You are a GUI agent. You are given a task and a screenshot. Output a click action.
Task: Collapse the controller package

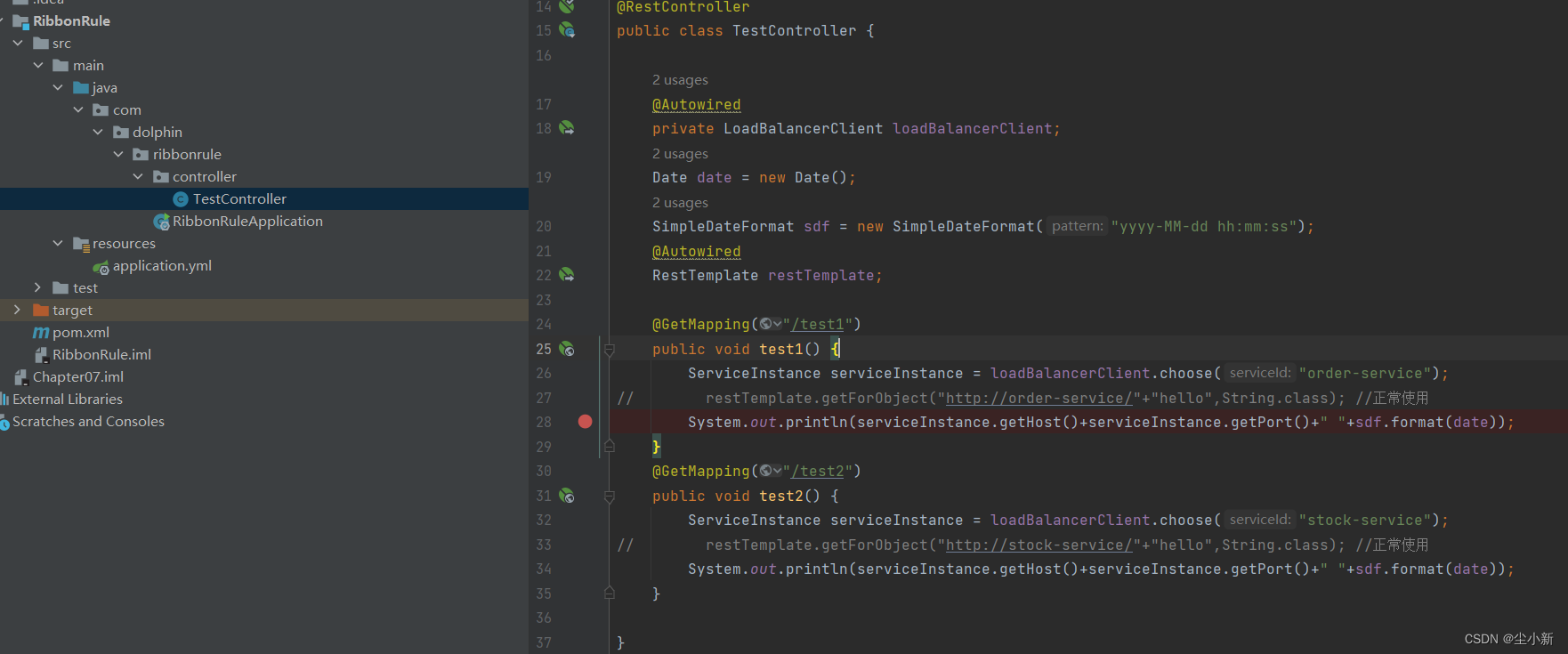point(138,176)
